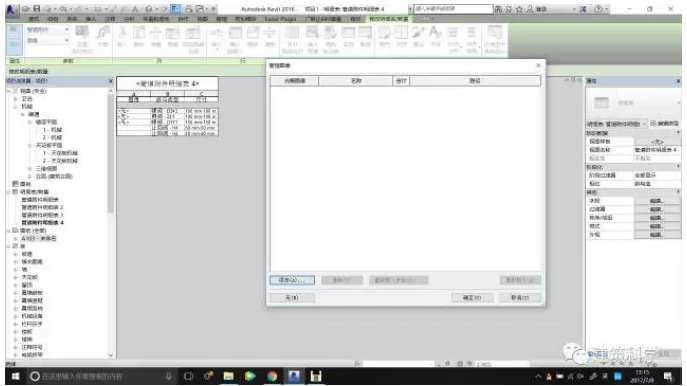Click the Merge/Unmerge cells ribbon icon

click(x=292, y=39)
